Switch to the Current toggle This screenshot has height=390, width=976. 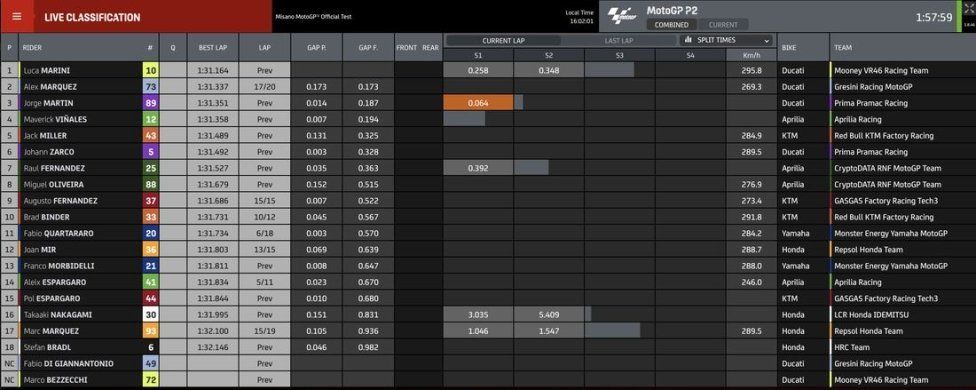pyautogui.click(x=723, y=25)
